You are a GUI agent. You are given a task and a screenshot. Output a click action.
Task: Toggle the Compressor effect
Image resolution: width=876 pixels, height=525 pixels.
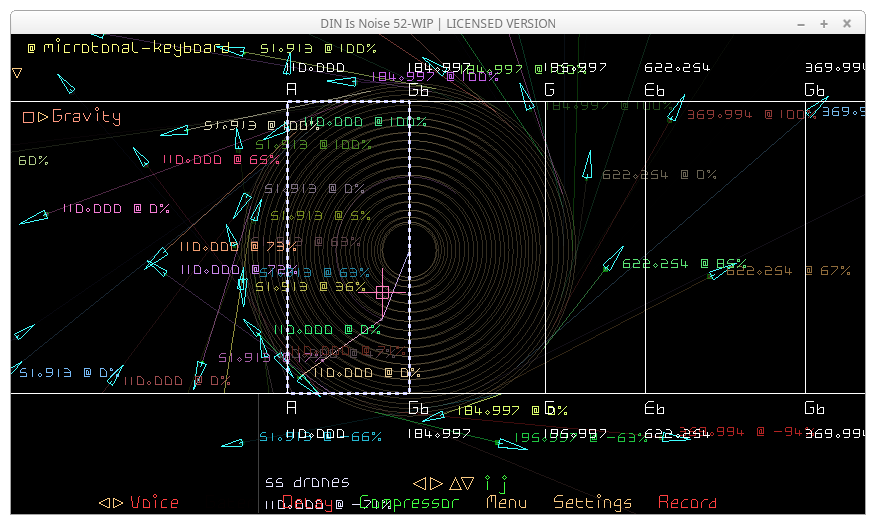pyautogui.click(x=409, y=503)
